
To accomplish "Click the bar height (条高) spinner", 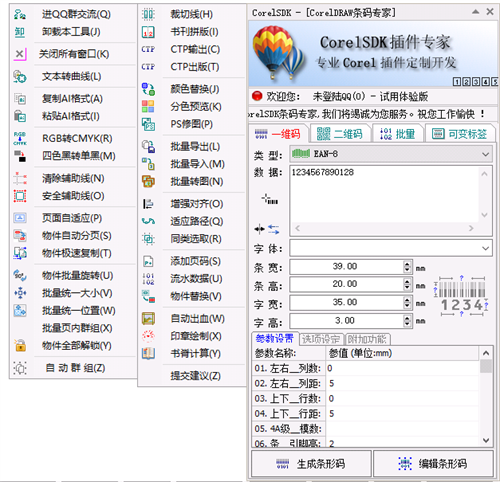I will tap(407, 284).
